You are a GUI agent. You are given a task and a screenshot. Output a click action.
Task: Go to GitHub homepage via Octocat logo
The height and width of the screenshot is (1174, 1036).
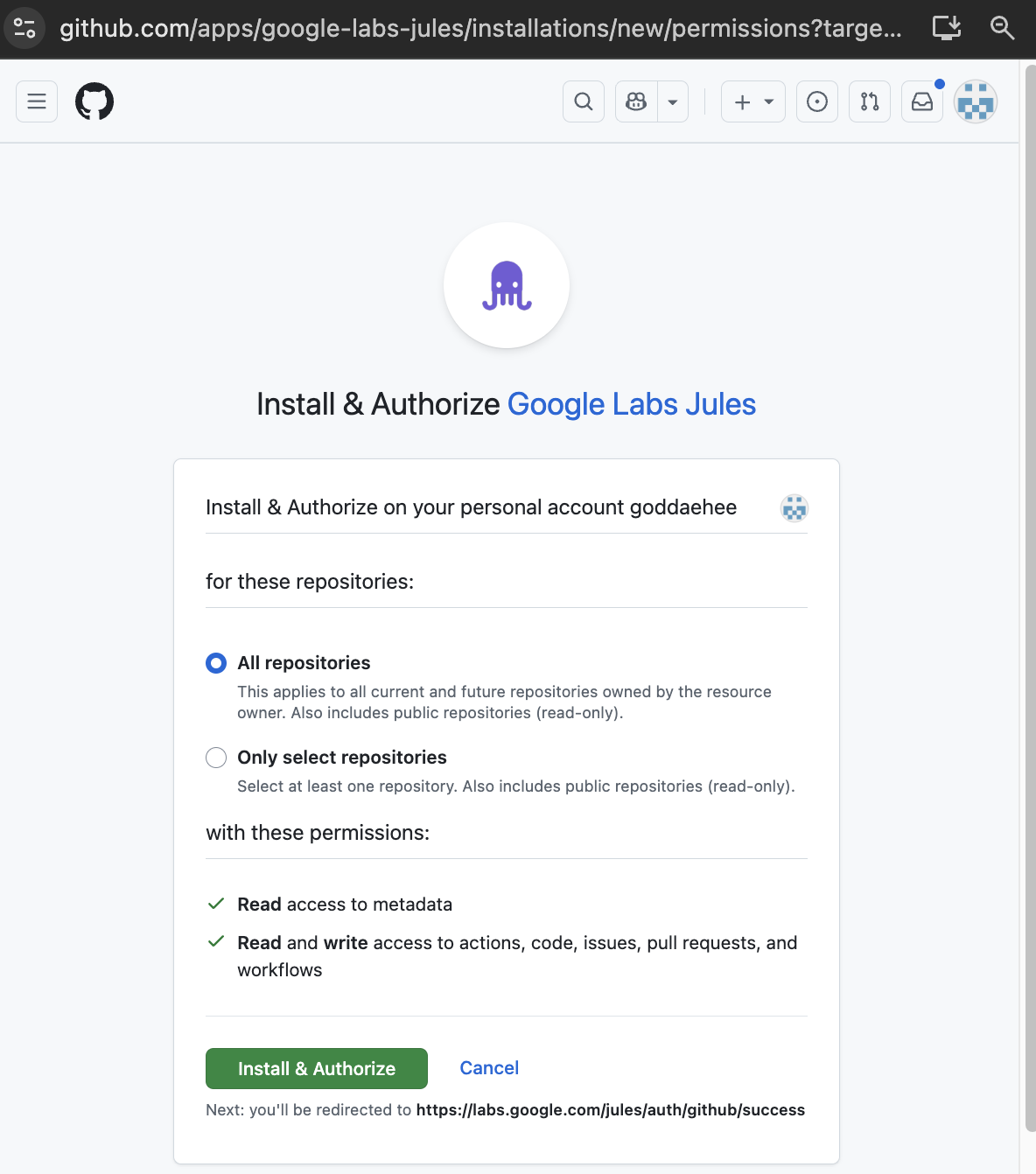pos(94,101)
